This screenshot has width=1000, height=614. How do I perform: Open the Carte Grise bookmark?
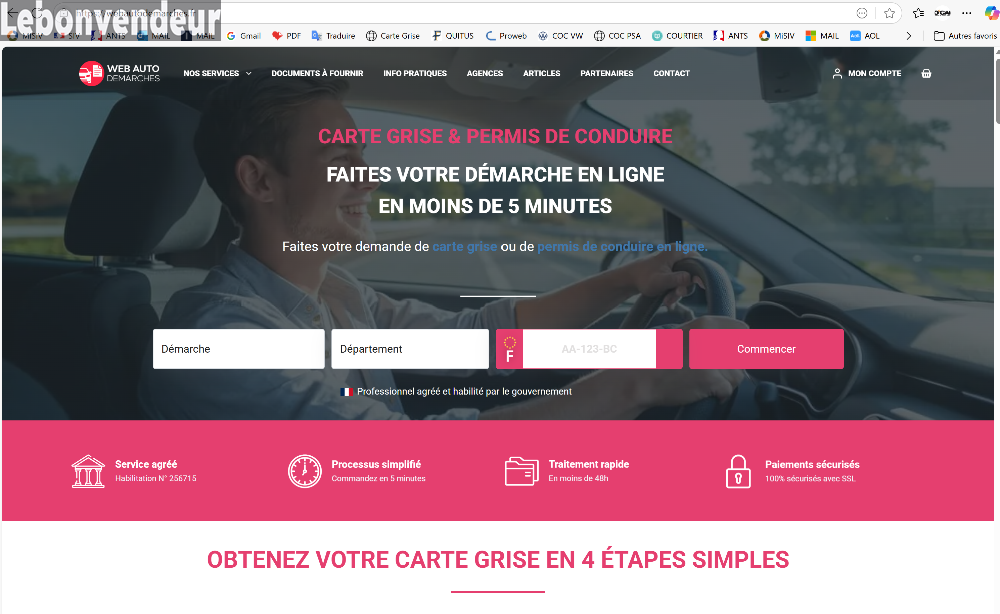[x=393, y=36]
